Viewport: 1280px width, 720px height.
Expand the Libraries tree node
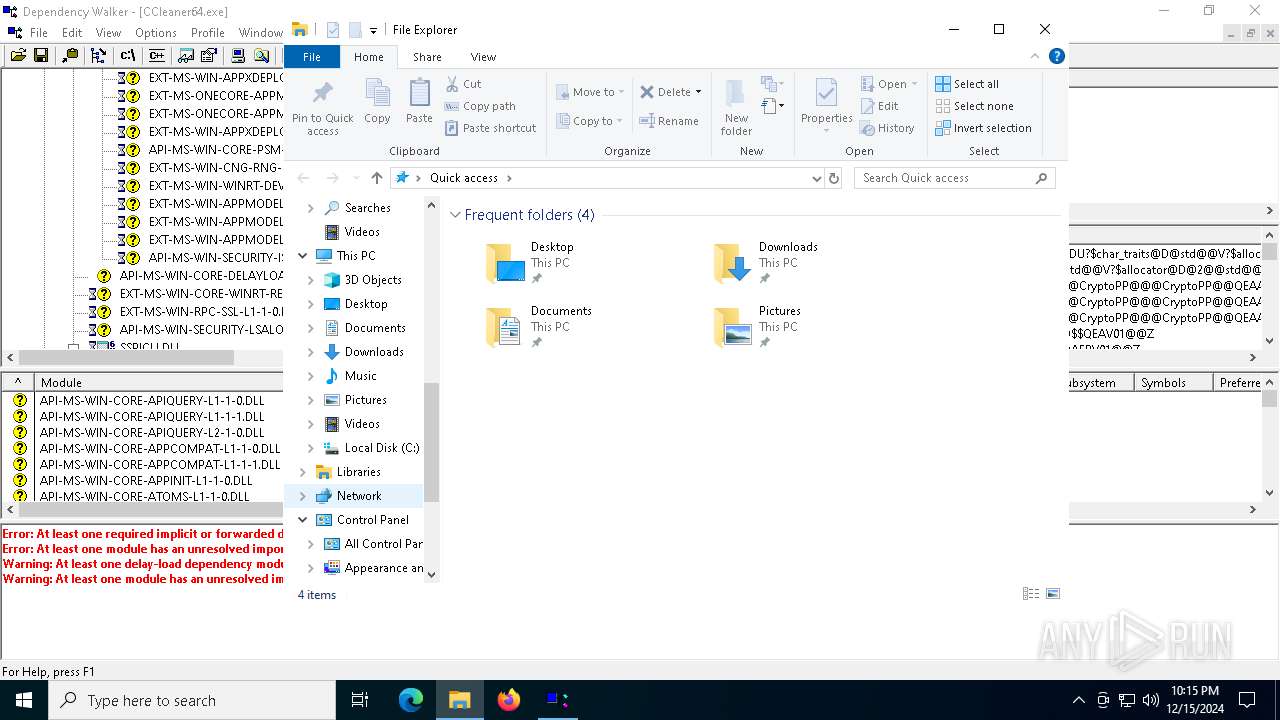(x=303, y=472)
